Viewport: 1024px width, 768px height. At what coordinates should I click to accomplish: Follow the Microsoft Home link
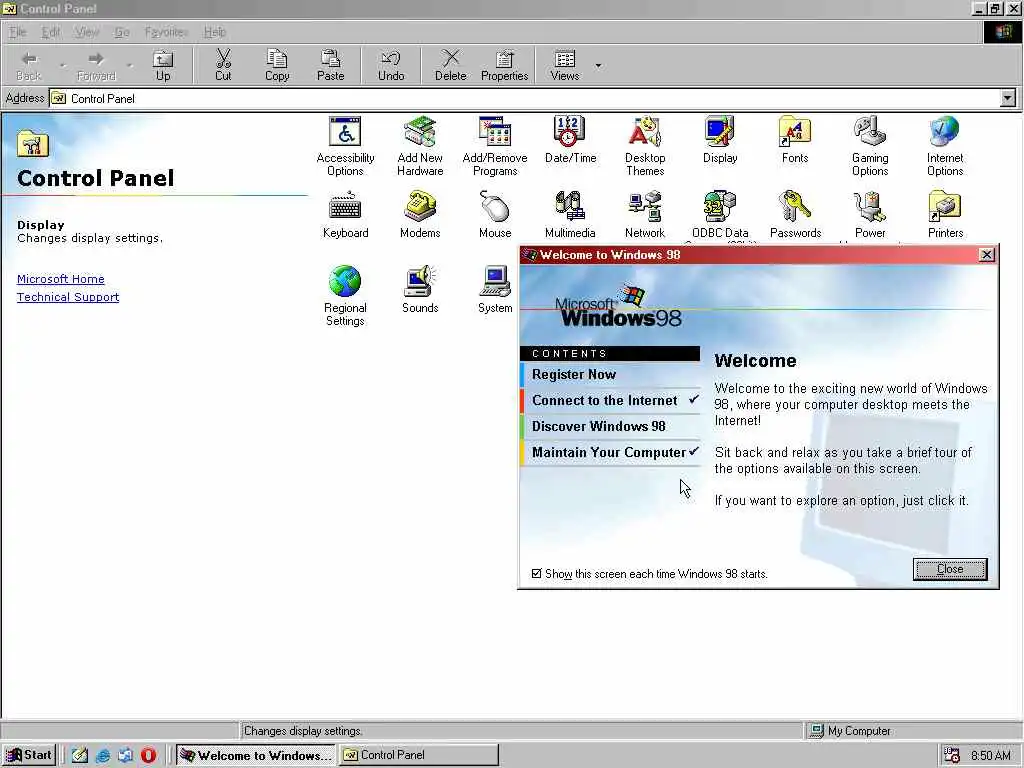pyautogui.click(x=61, y=279)
